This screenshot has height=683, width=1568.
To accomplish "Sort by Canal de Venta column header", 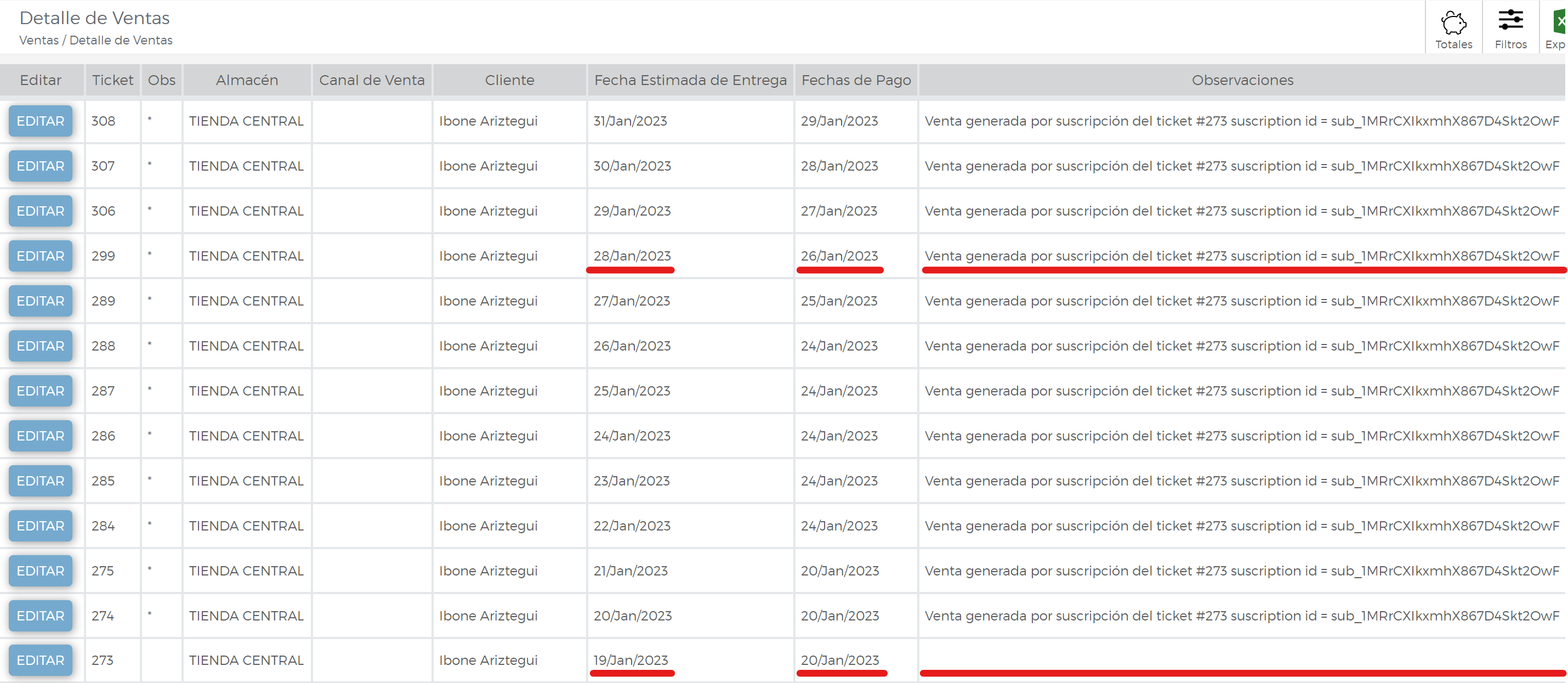I will tap(372, 81).
